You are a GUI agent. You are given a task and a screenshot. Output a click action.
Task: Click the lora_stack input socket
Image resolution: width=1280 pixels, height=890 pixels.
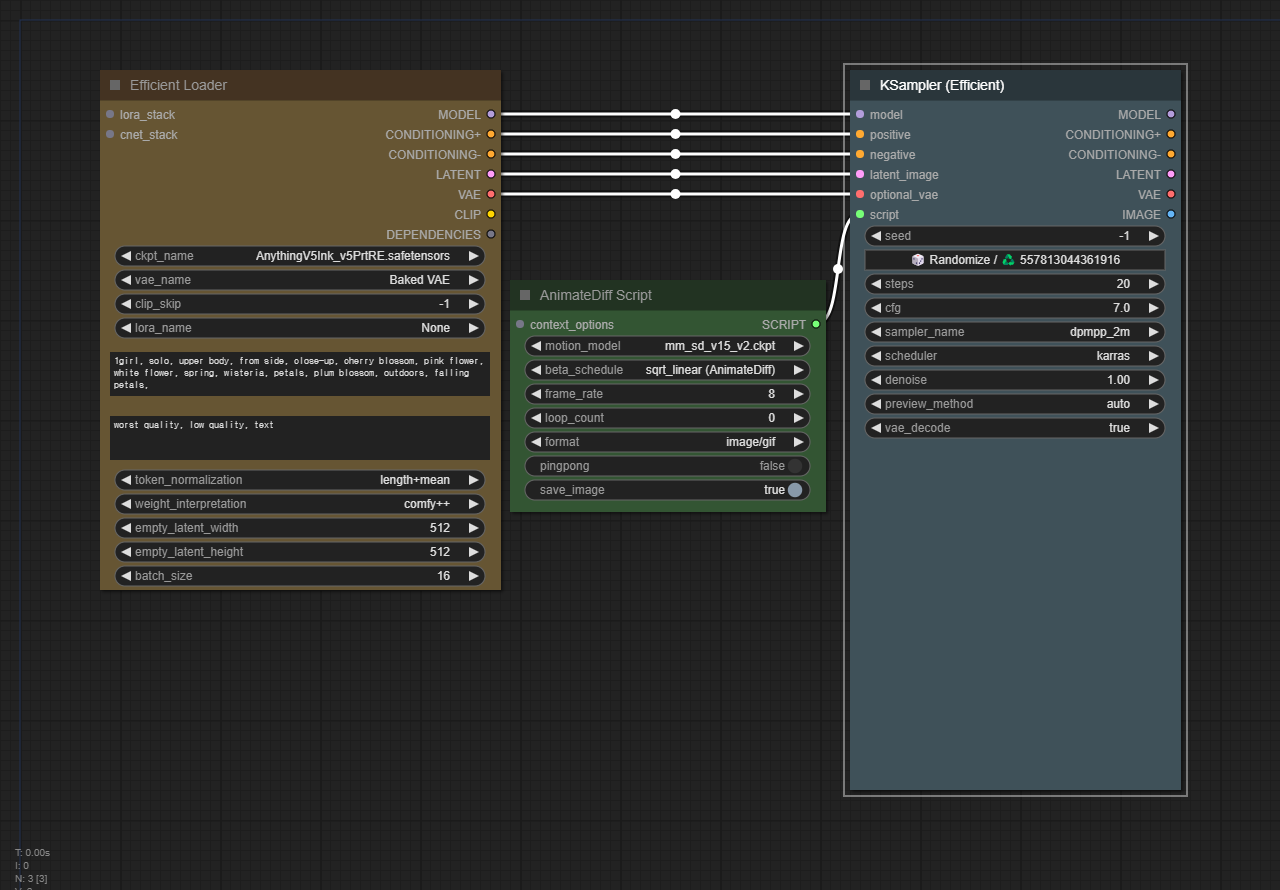point(109,114)
